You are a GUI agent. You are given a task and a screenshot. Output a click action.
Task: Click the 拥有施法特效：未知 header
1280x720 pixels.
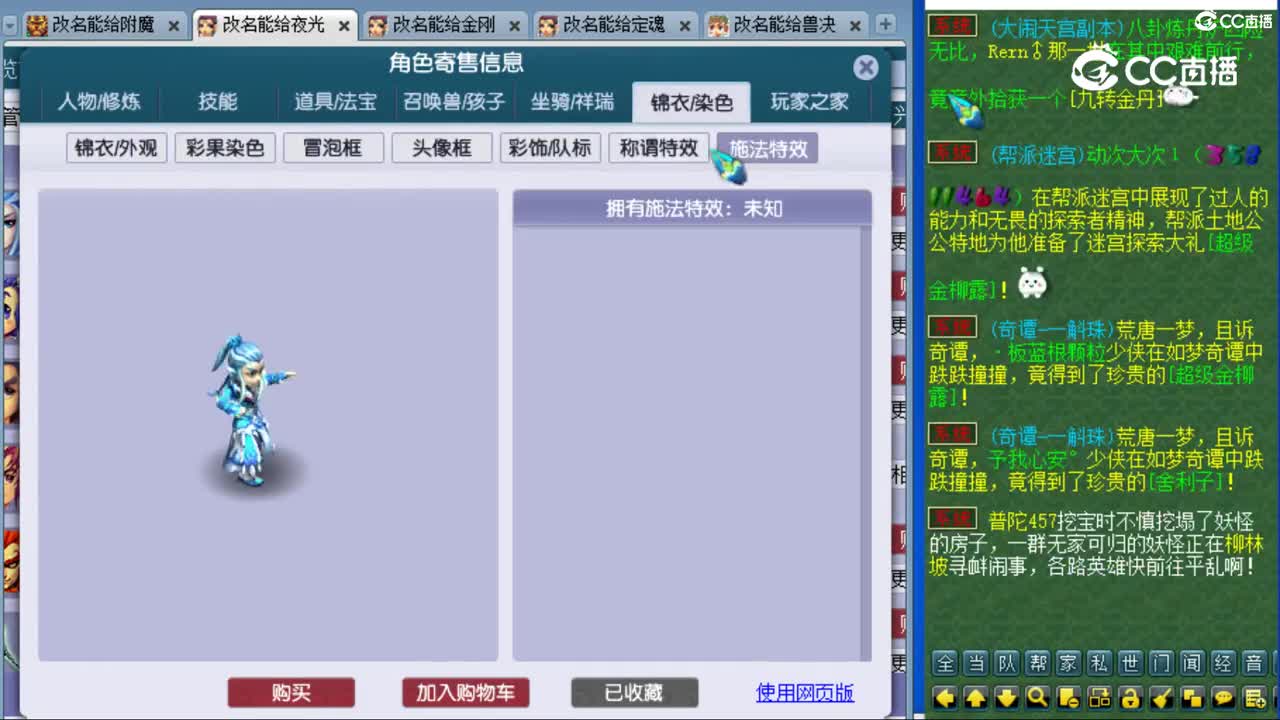coord(692,209)
